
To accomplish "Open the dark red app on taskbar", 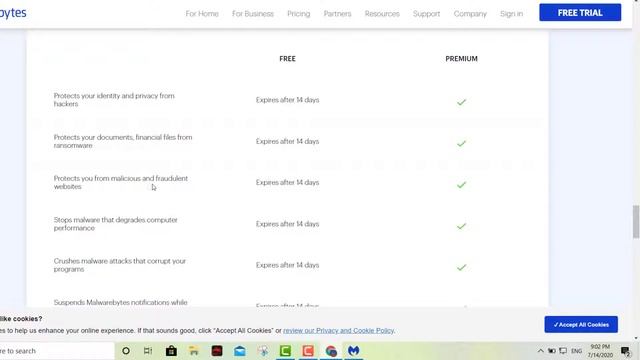I will 217,351.
